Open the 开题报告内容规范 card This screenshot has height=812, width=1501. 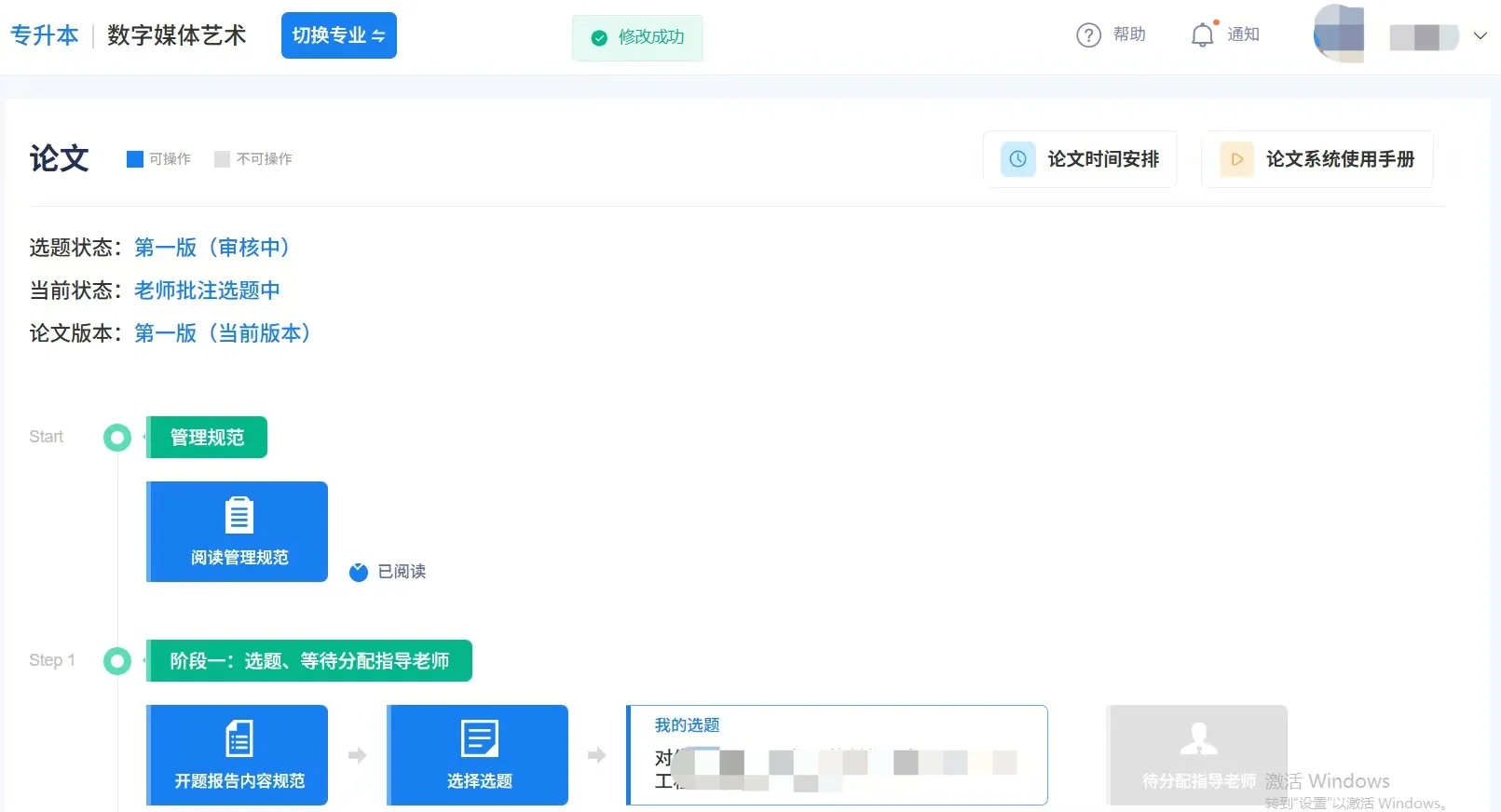237,755
